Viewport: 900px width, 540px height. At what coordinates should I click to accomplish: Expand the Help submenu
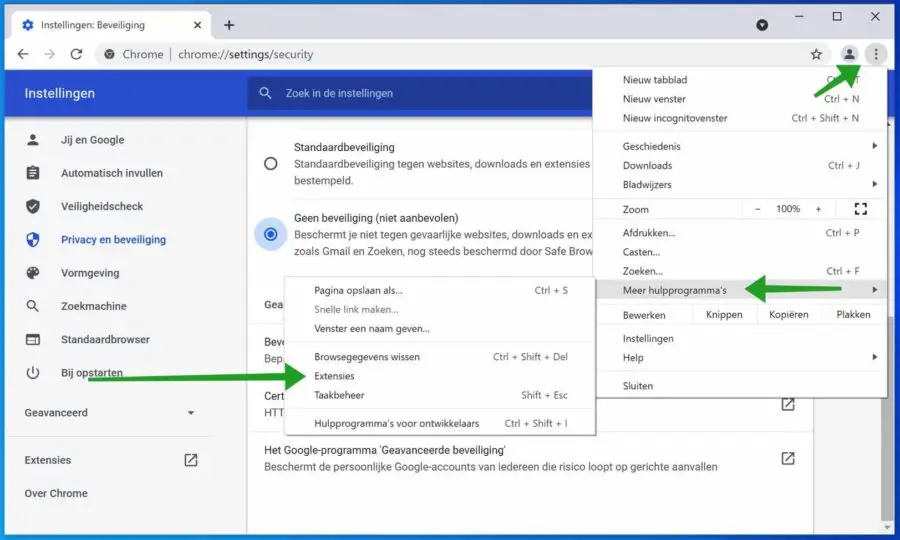point(741,358)
